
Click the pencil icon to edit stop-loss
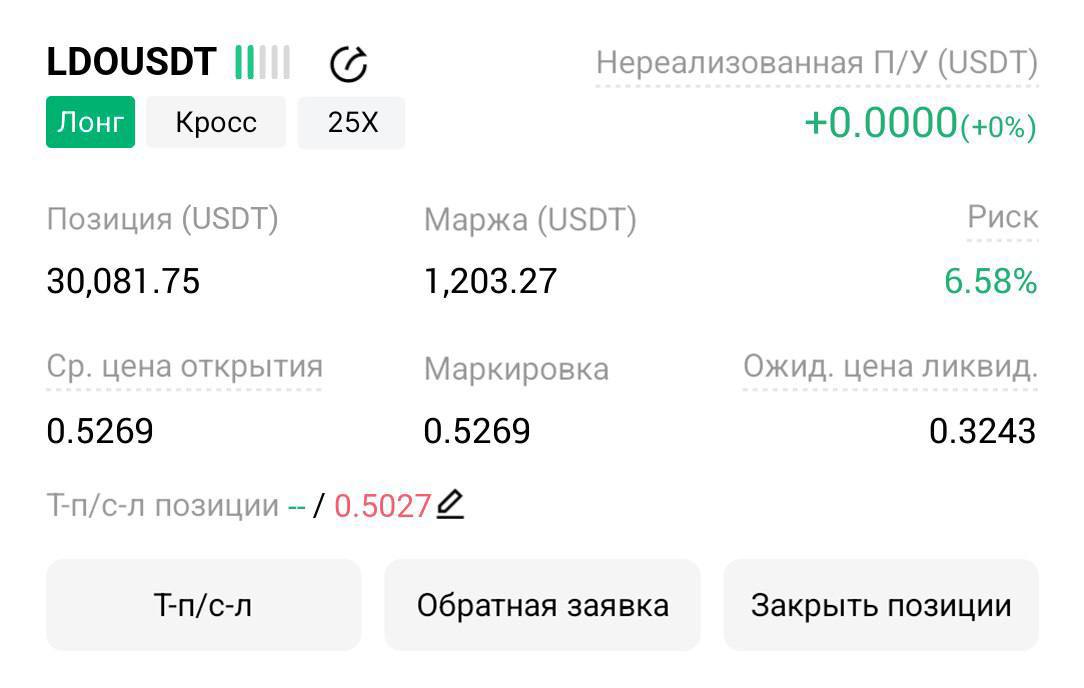click(451, 506)
